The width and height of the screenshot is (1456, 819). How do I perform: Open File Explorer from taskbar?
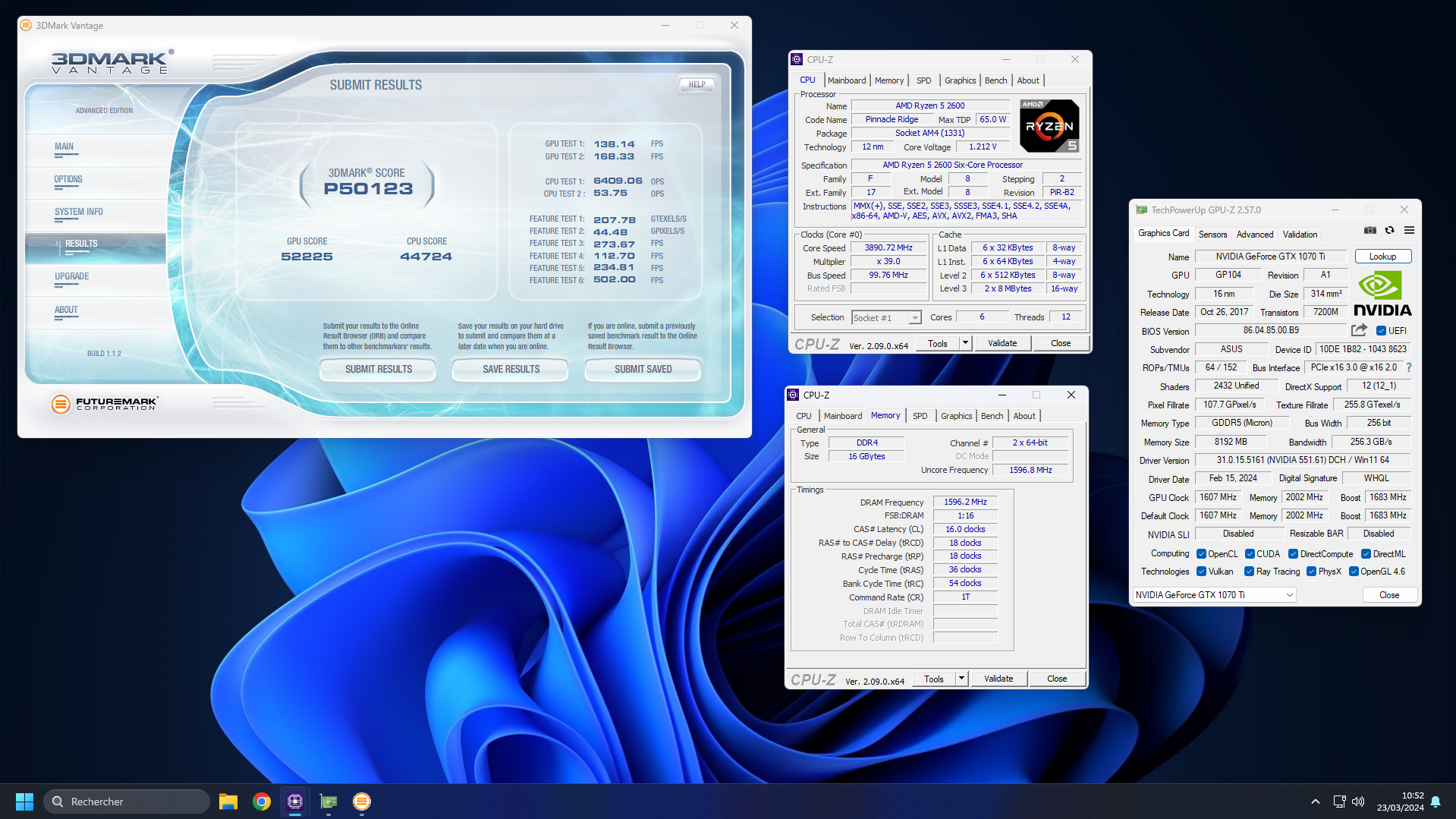(228, 802)
